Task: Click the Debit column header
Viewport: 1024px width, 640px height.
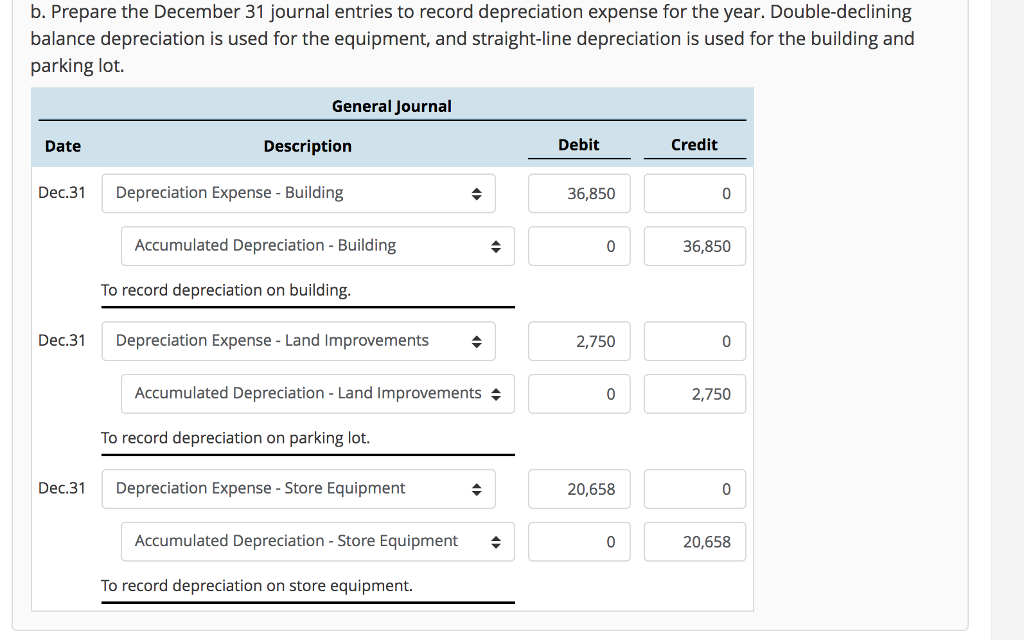Action: click(579, 145)
